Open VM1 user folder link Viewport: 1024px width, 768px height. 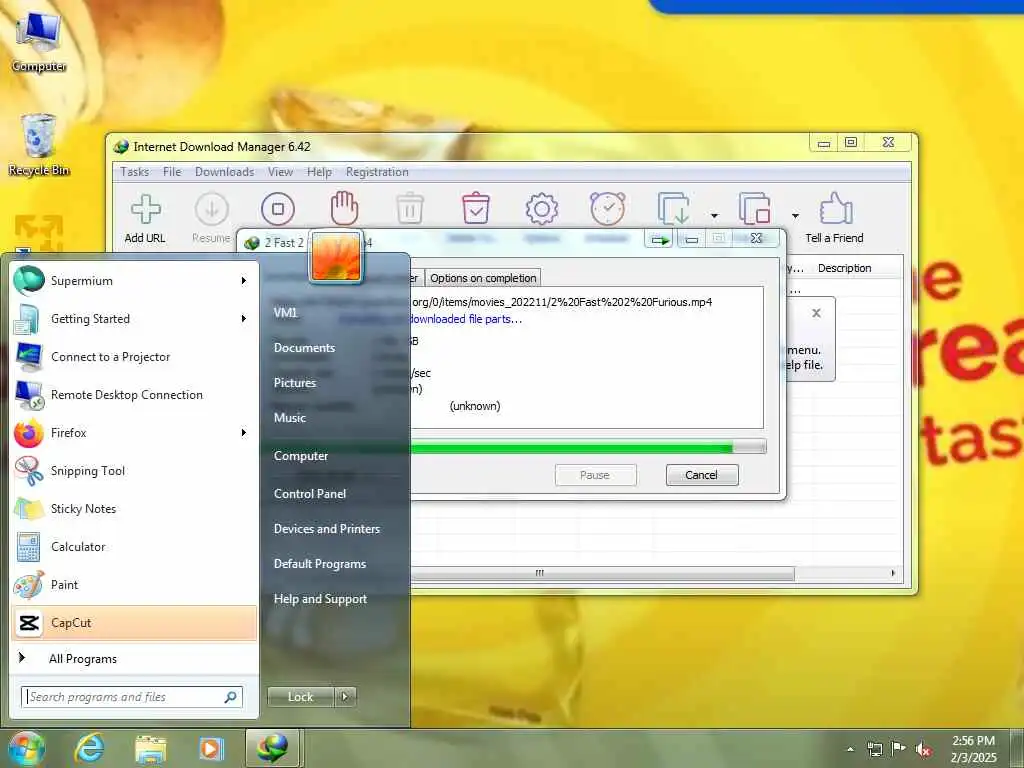[285, 312]
